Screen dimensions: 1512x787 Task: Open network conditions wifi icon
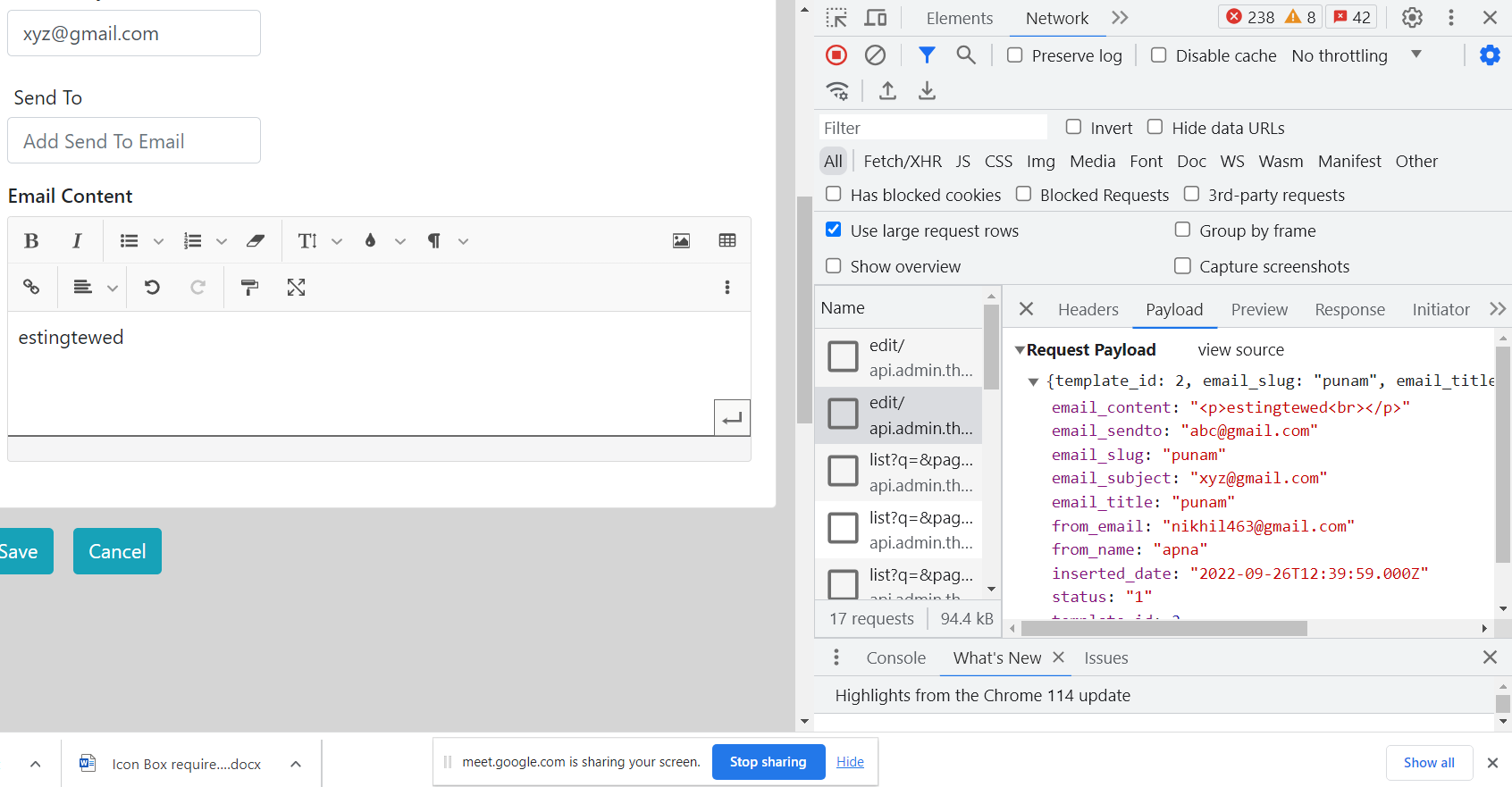coord(837,90)
